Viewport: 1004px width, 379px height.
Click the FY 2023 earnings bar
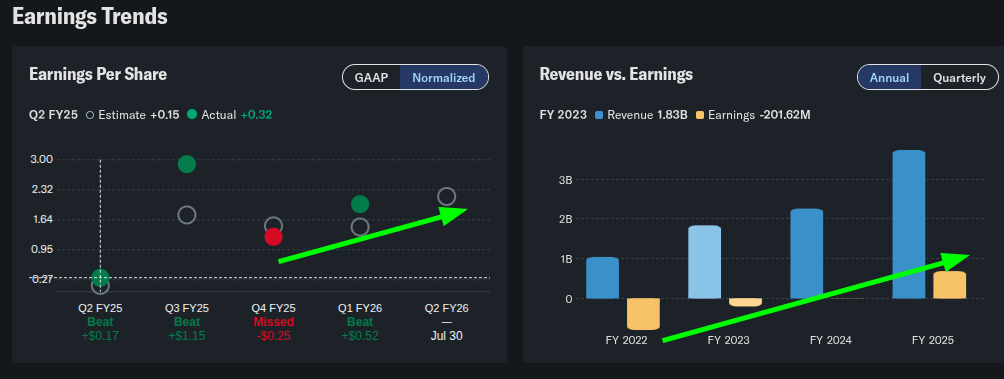745,302
